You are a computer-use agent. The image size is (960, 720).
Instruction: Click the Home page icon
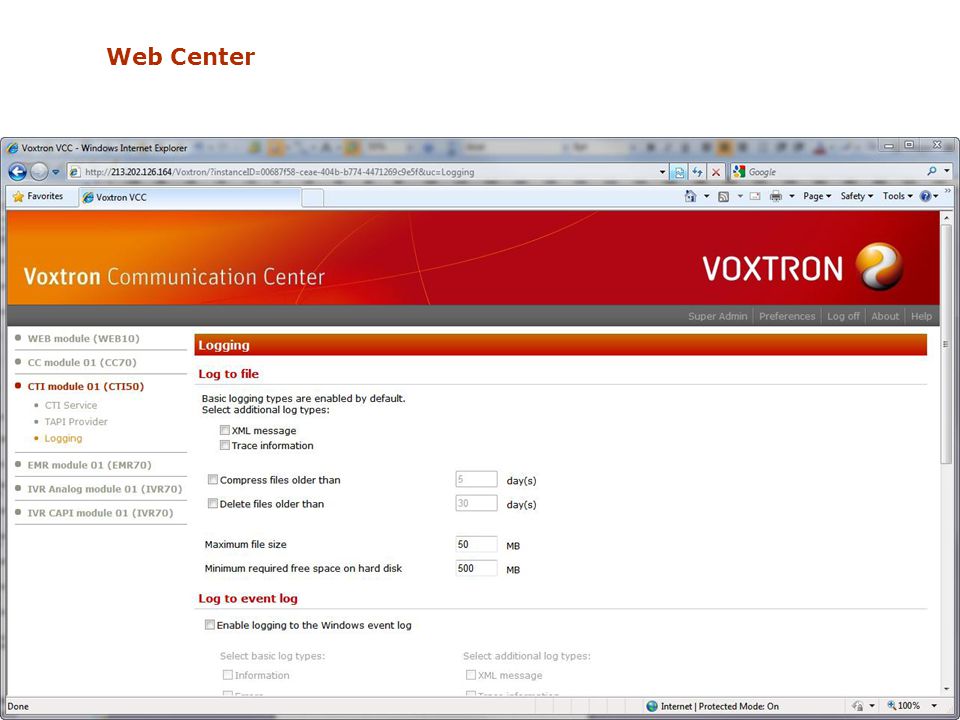(x=691, y=196)
